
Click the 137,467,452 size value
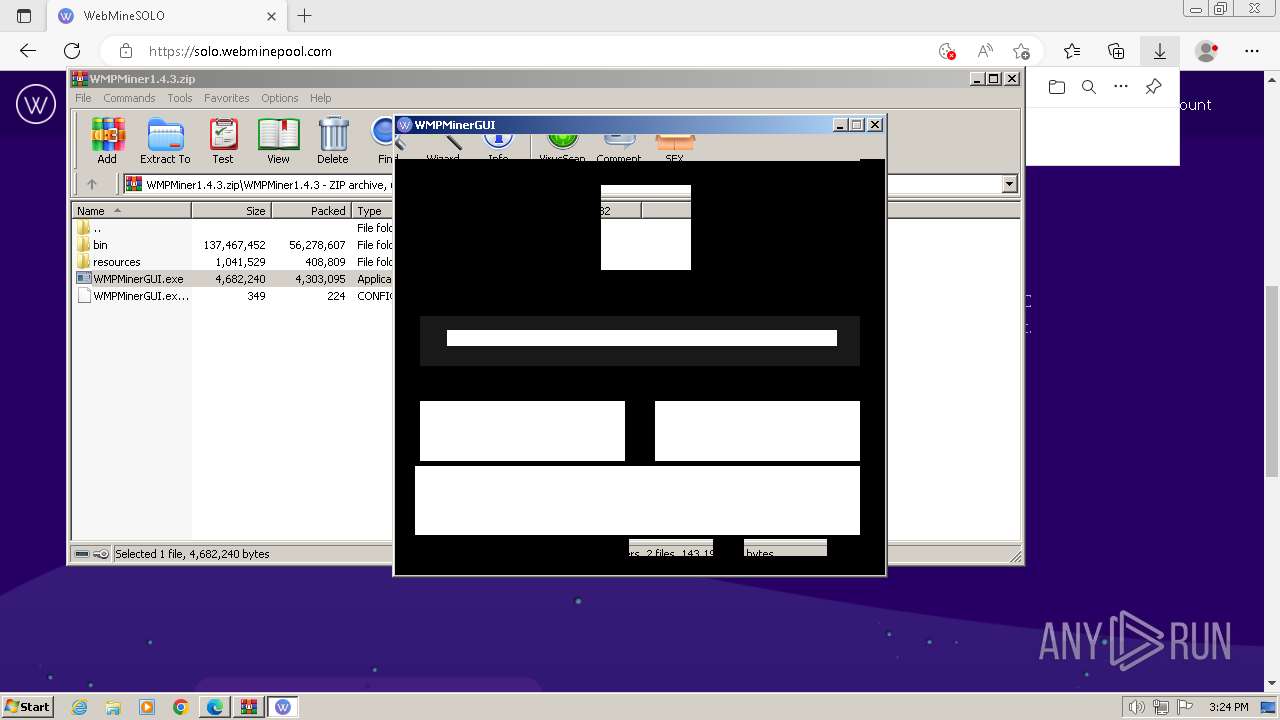pos(234,244)
